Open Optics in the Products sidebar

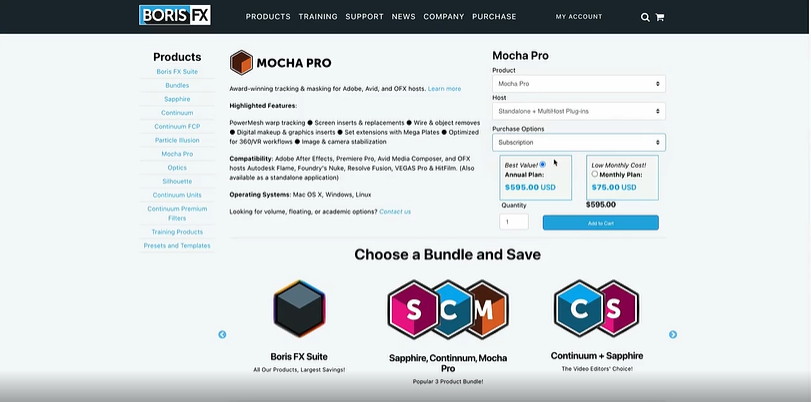[x=177, y=168]
